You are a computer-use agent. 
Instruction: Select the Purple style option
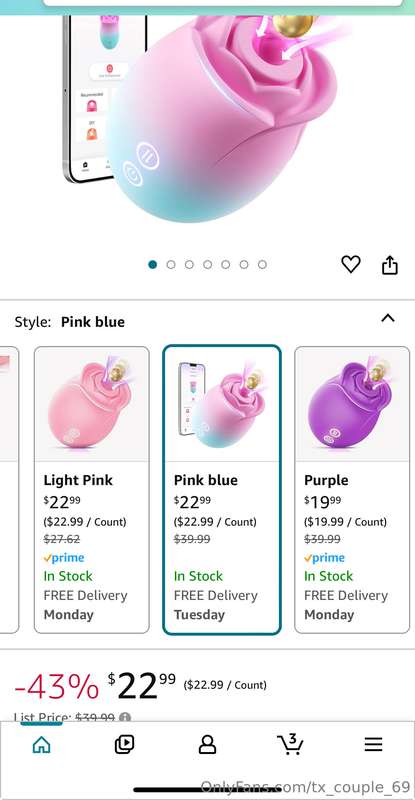pos(352,490)
